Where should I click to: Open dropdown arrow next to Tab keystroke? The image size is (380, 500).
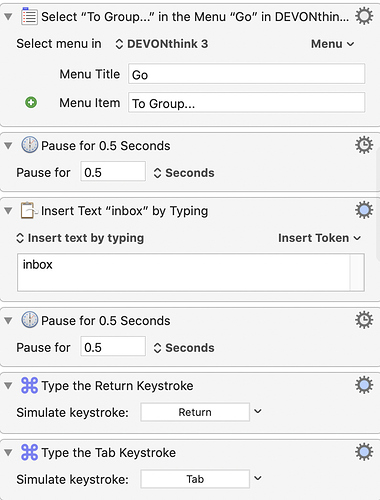(258, 478)
